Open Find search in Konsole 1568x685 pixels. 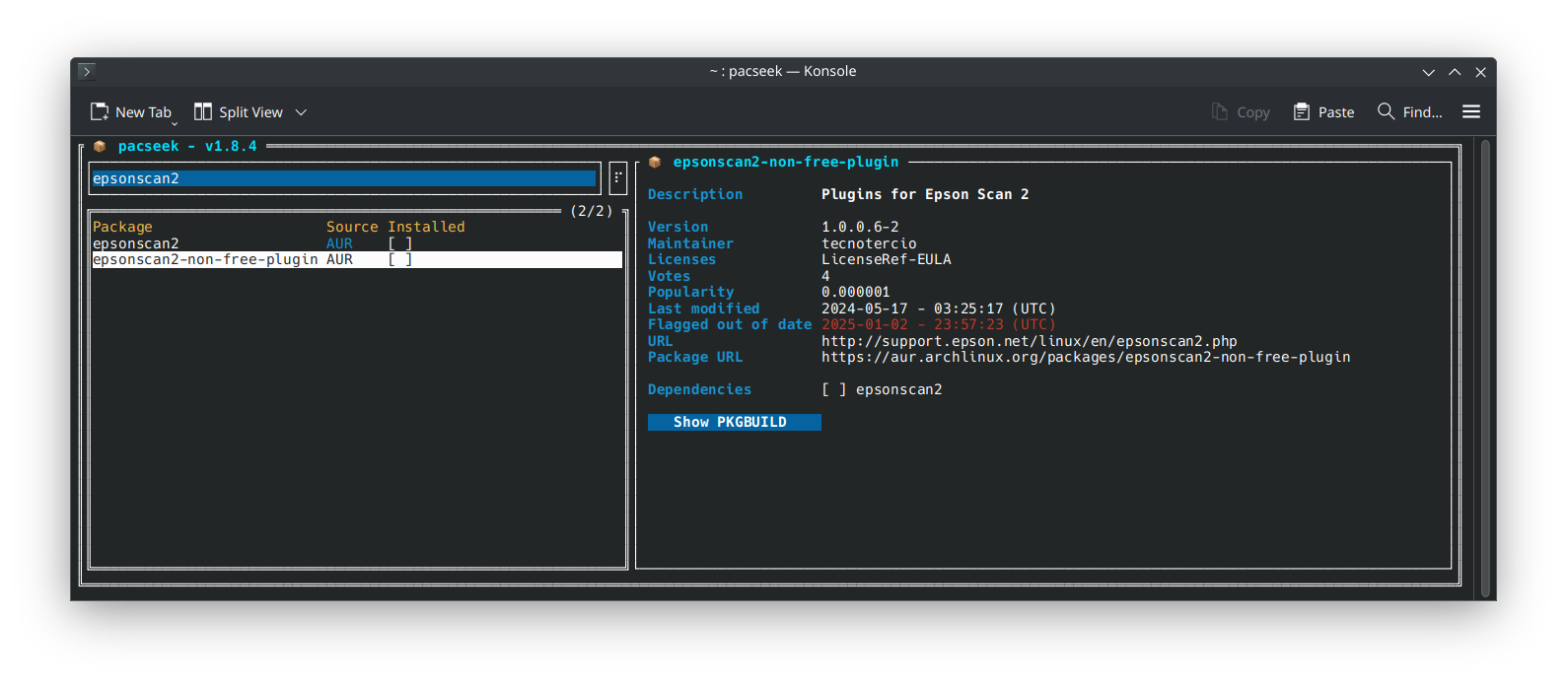(1410, 112)
